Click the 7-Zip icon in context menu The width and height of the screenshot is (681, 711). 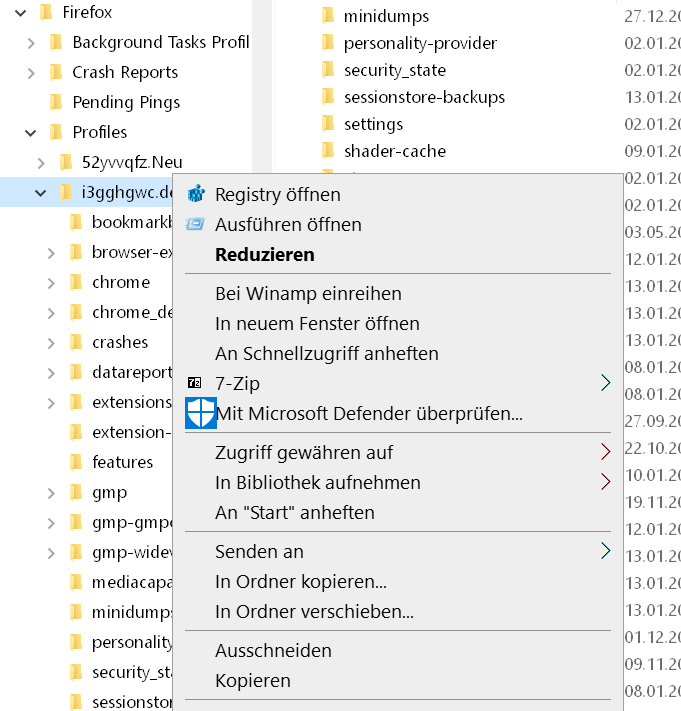(195, 382)
